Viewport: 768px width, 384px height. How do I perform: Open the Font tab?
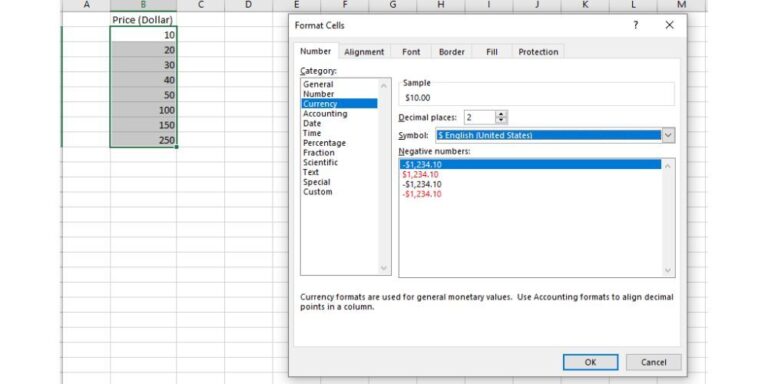point(411,52)
